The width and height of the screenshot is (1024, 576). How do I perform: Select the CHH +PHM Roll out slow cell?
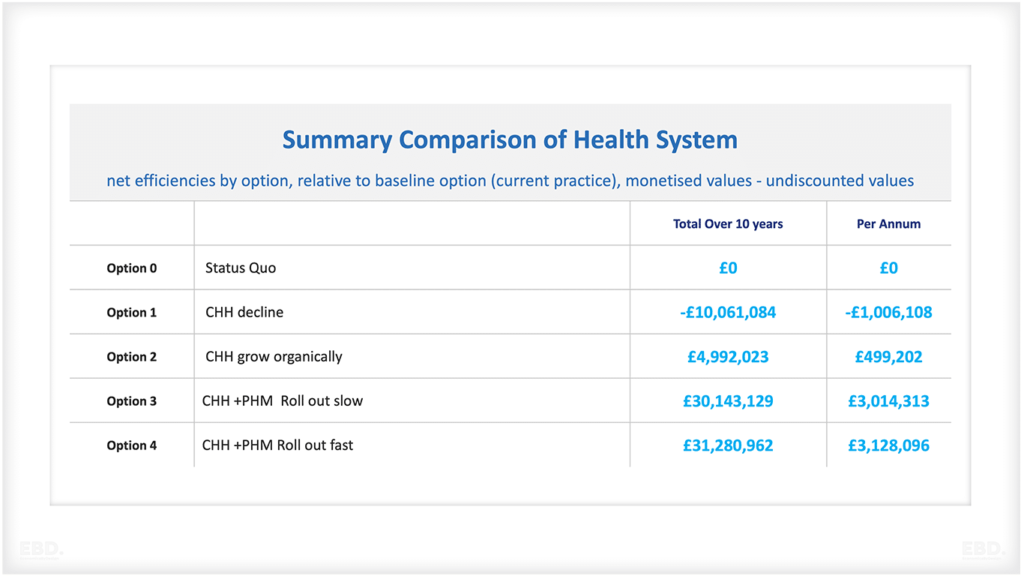(282, 401)
